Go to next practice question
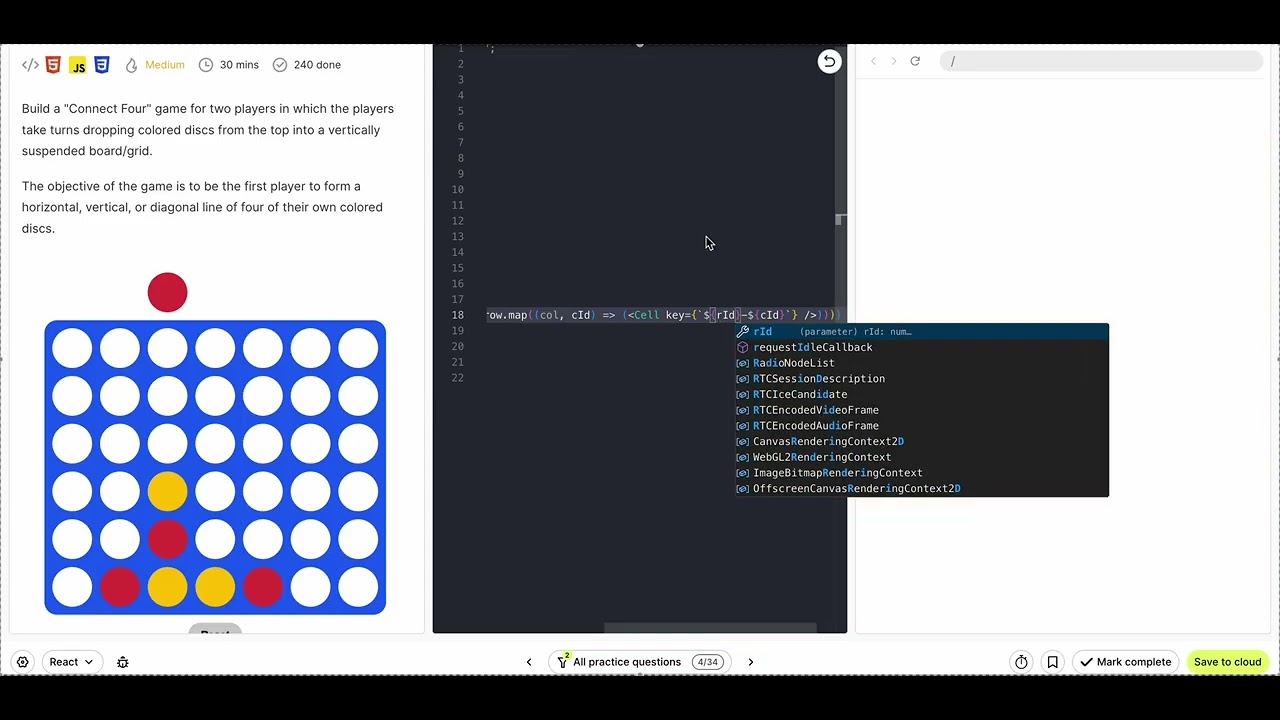 [x=751, y=662]
